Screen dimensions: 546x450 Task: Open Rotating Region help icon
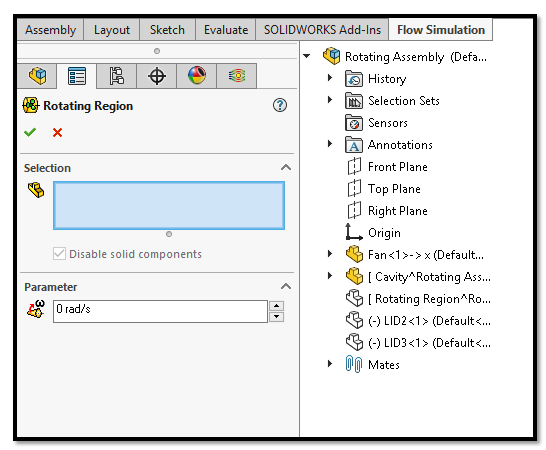(280, 105)
